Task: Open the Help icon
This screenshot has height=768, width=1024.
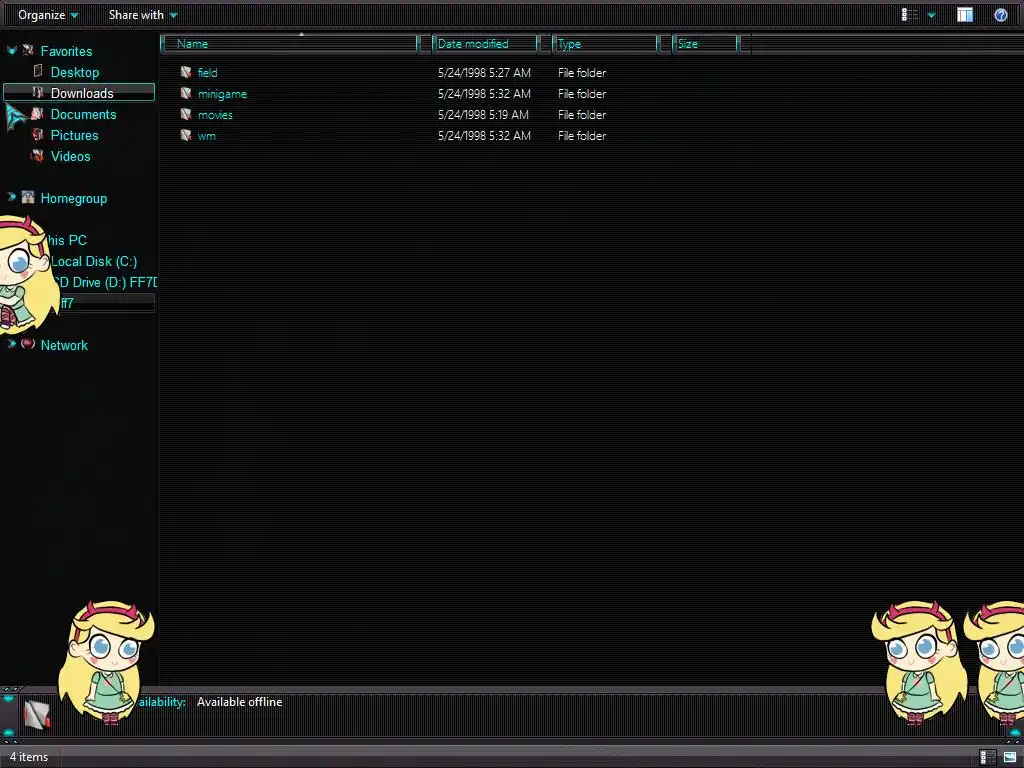Action: 1000,14
